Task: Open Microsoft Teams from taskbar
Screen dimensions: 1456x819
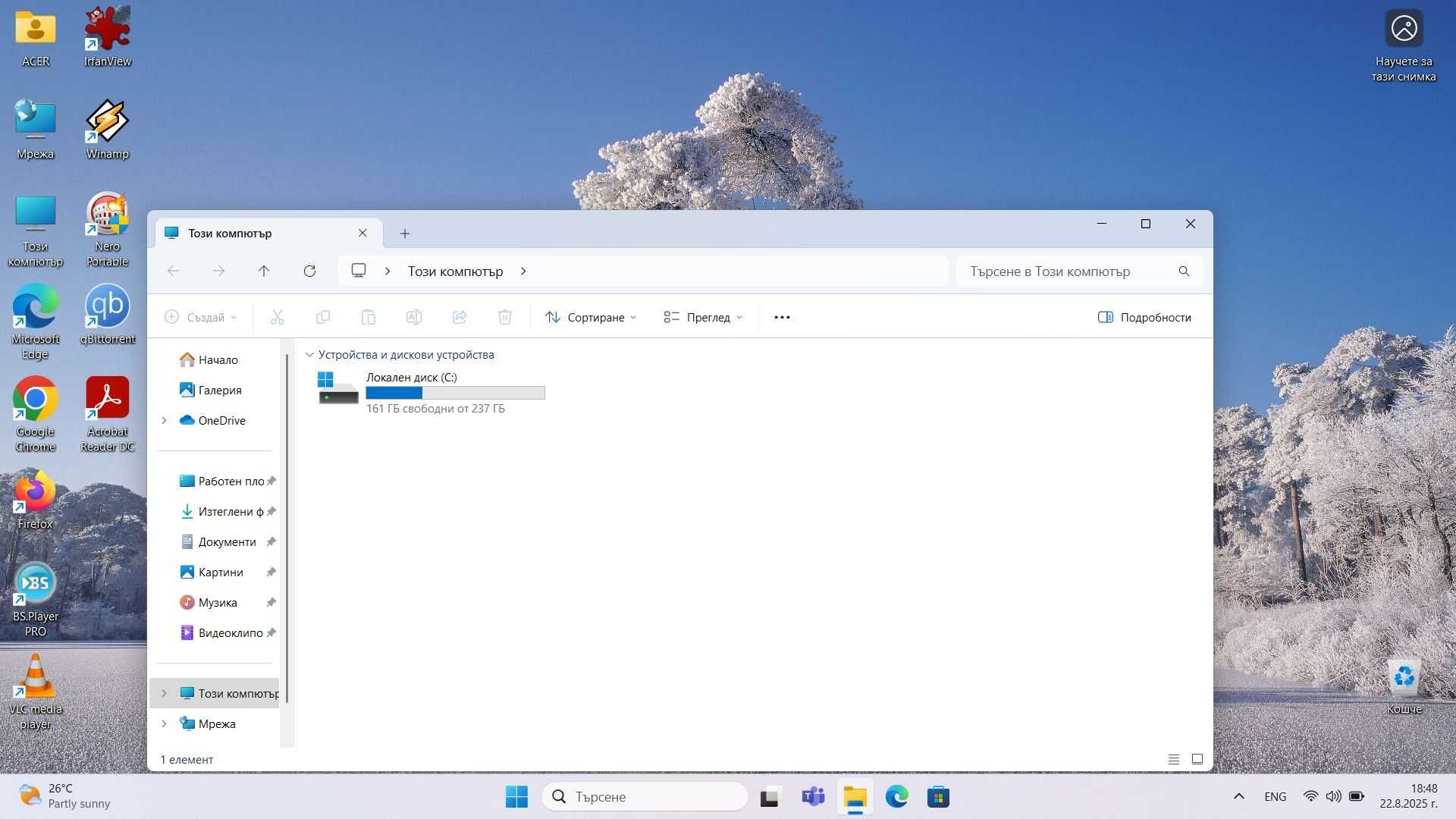Action: tap(813, 797)
